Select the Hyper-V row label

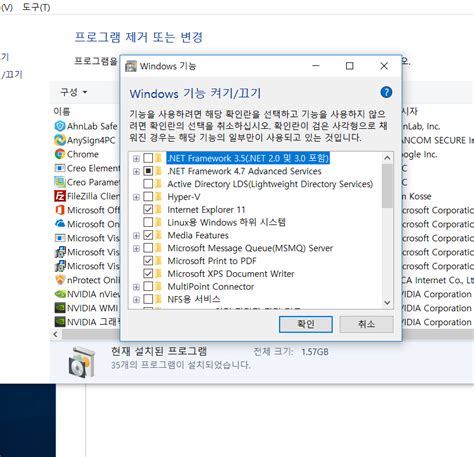click(x=184, y=197)
